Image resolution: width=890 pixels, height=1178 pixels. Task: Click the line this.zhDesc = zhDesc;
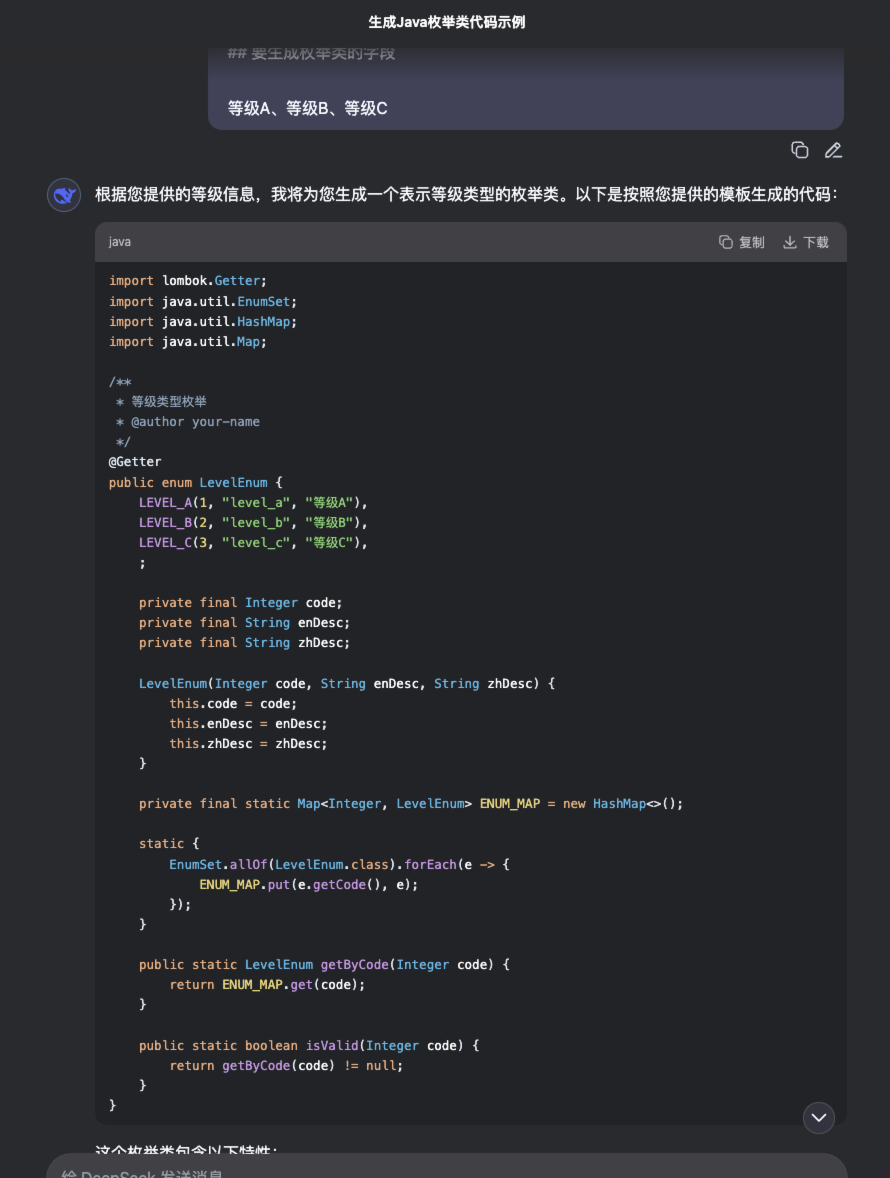pos(248,744)
